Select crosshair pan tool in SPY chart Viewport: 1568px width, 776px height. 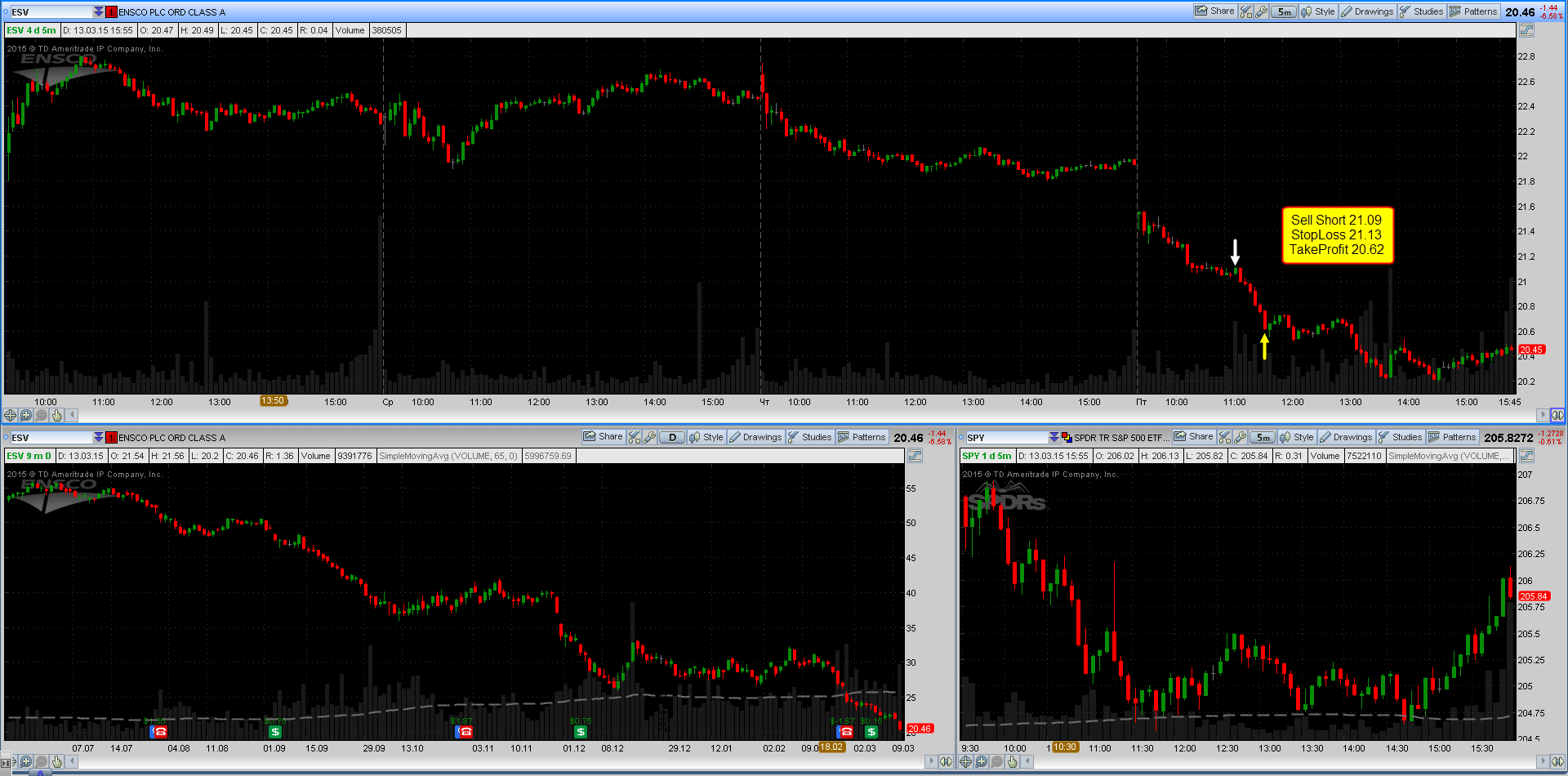(966, 761)
